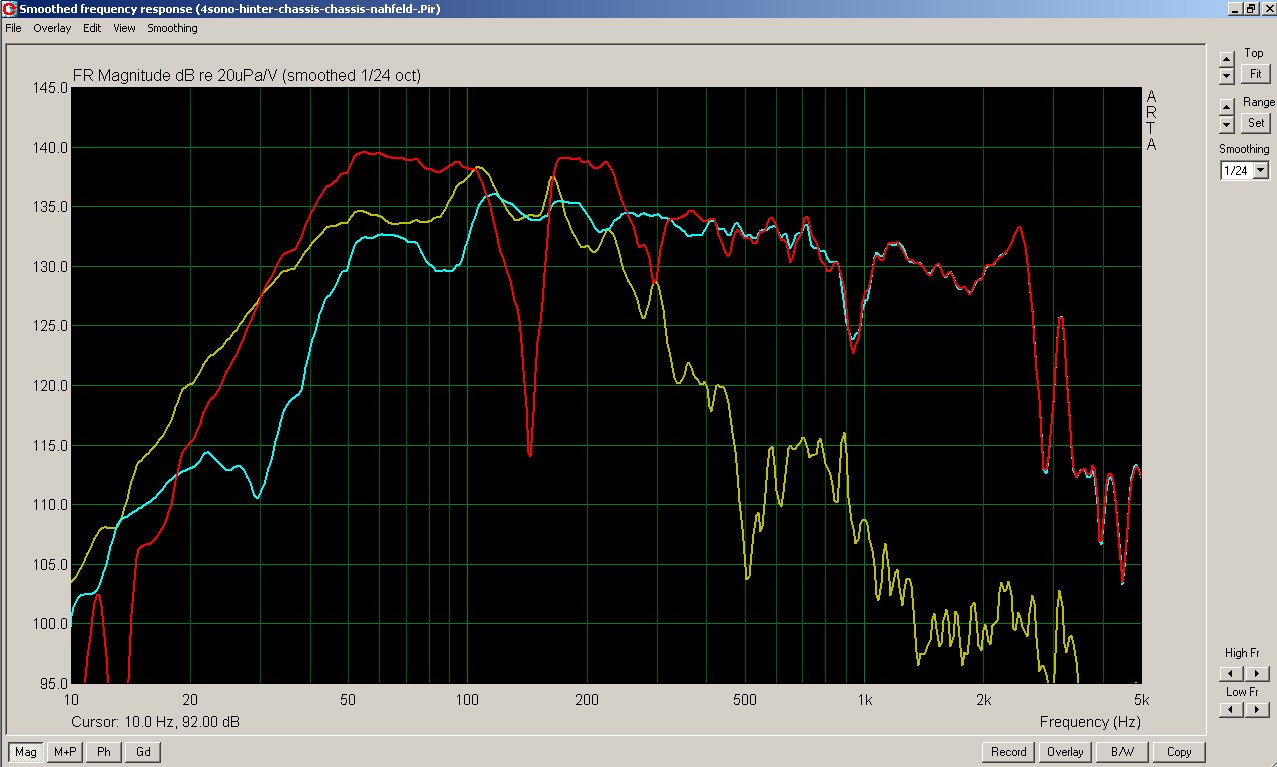Open the File menu

[13, 28]
